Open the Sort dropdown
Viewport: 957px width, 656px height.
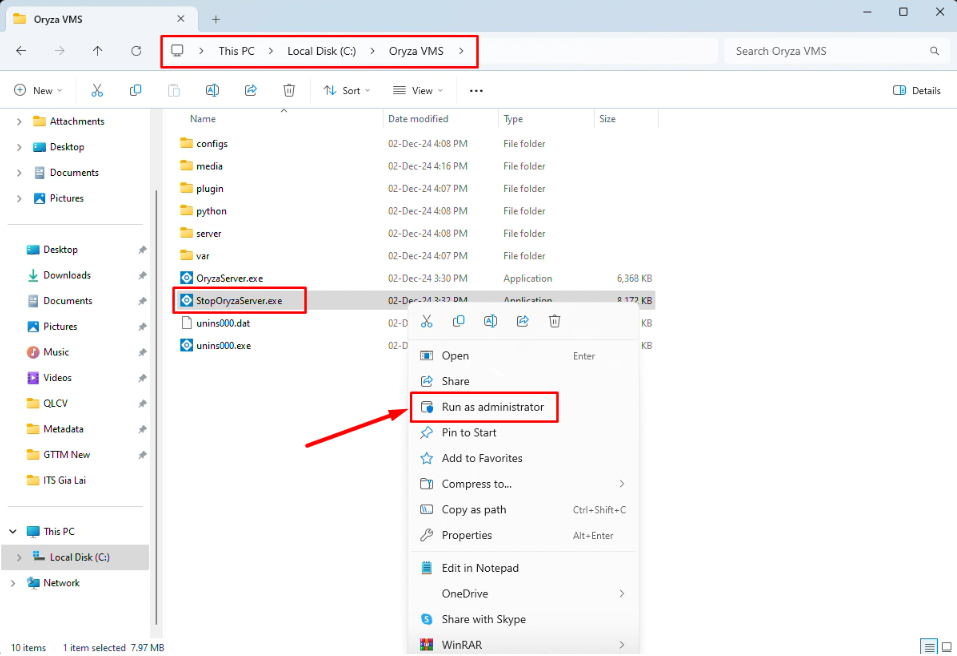(347, 90)
